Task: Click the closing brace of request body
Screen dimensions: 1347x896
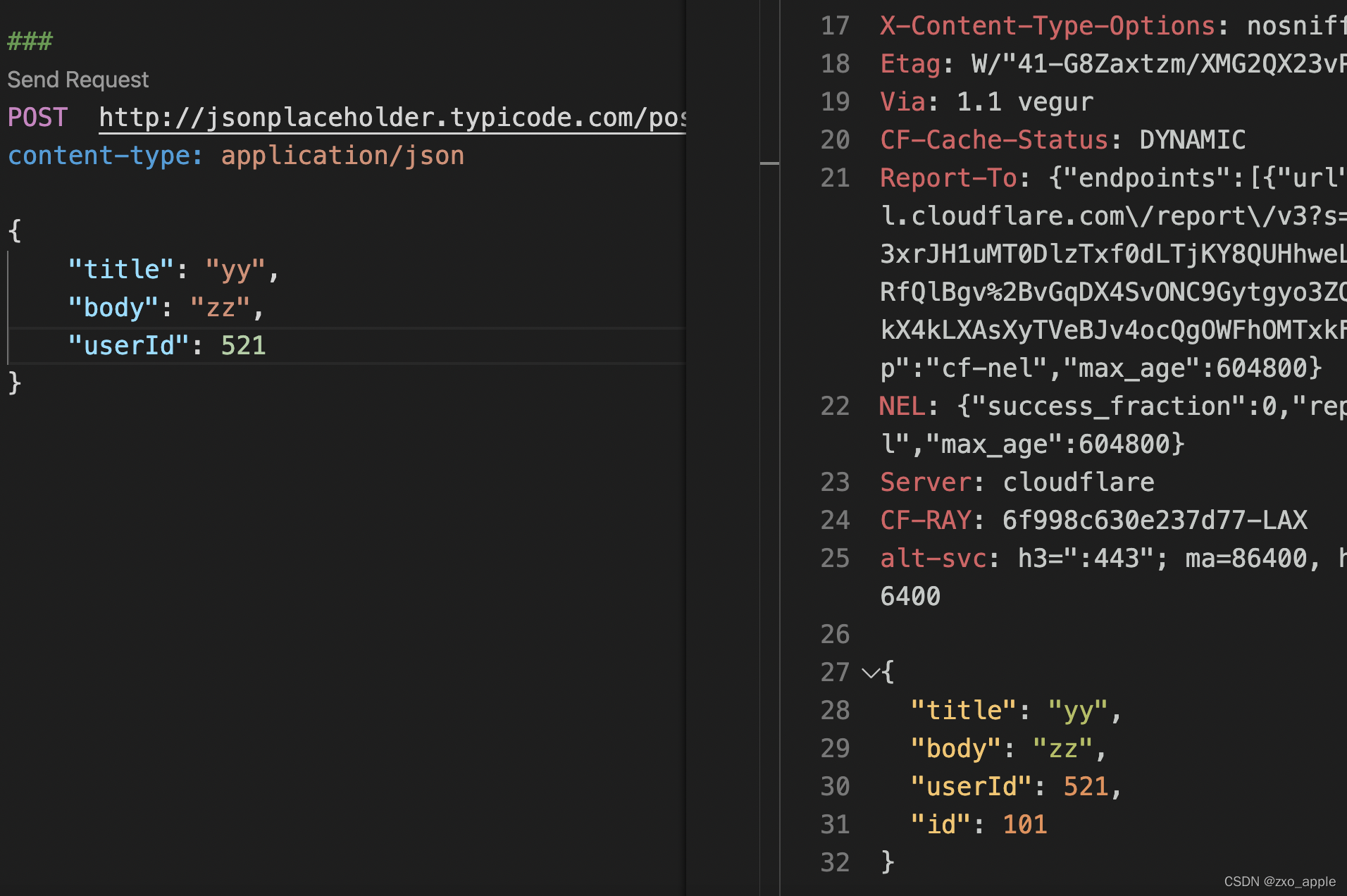Action: pos(15,383)
